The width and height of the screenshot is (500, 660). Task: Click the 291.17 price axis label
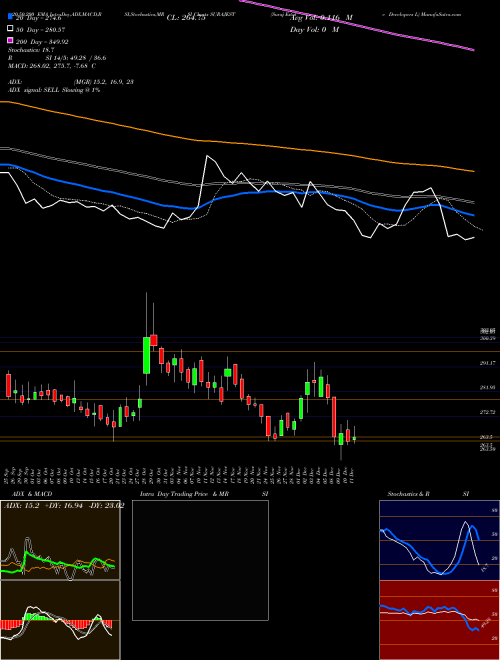pyautogui.click(x=488, y=362)
